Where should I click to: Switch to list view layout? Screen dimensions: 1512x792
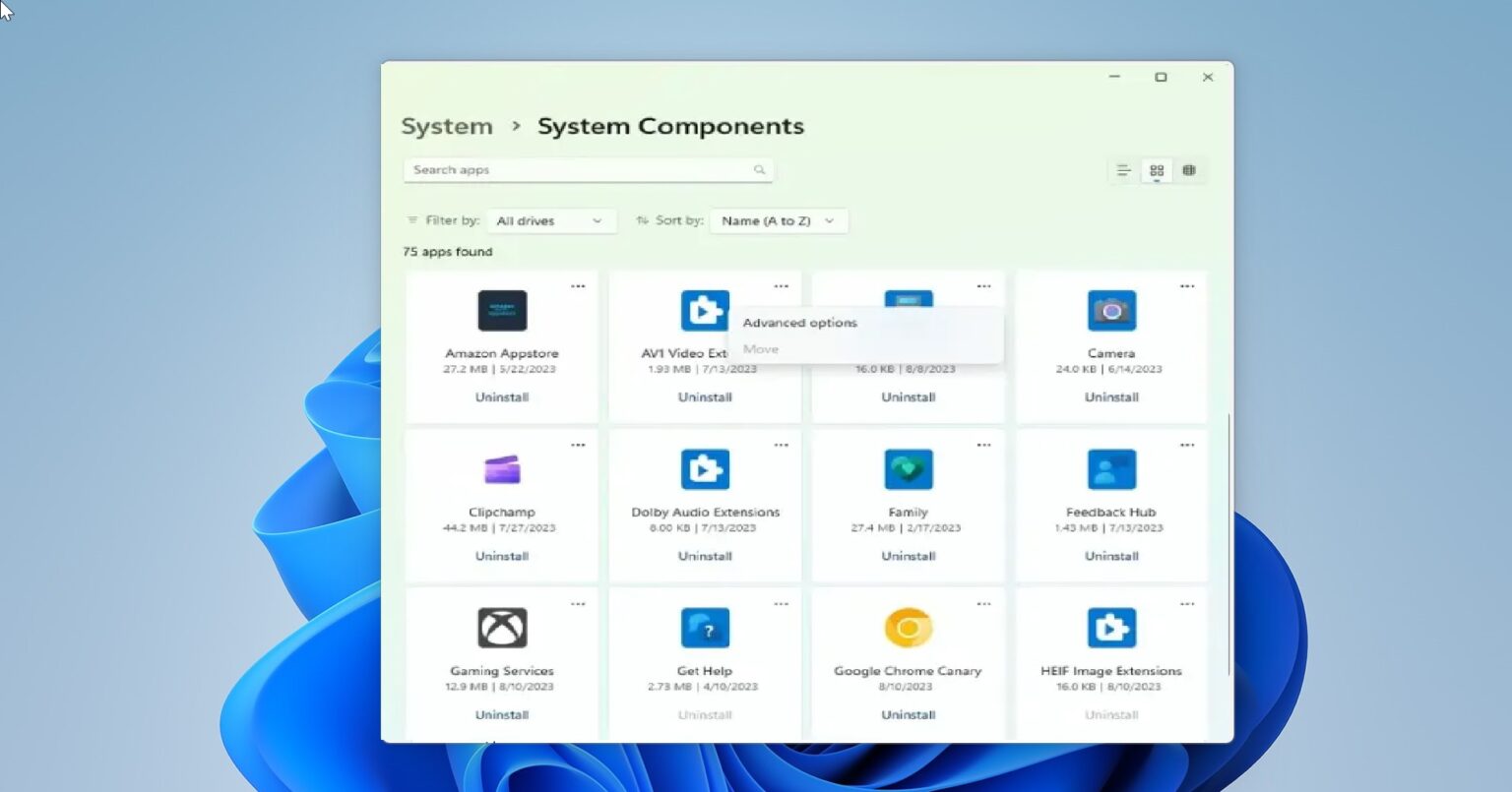coord(1122,169)
